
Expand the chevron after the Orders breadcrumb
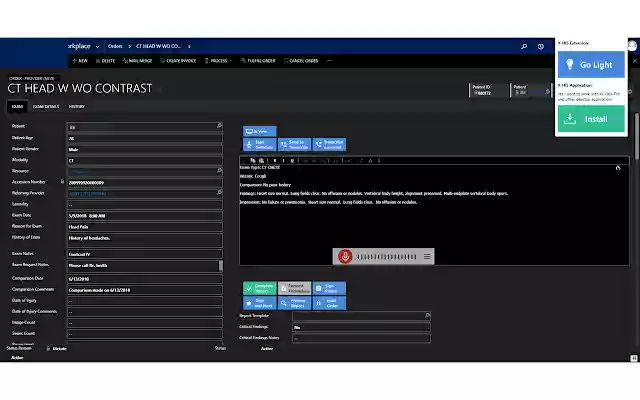[129, 47]
